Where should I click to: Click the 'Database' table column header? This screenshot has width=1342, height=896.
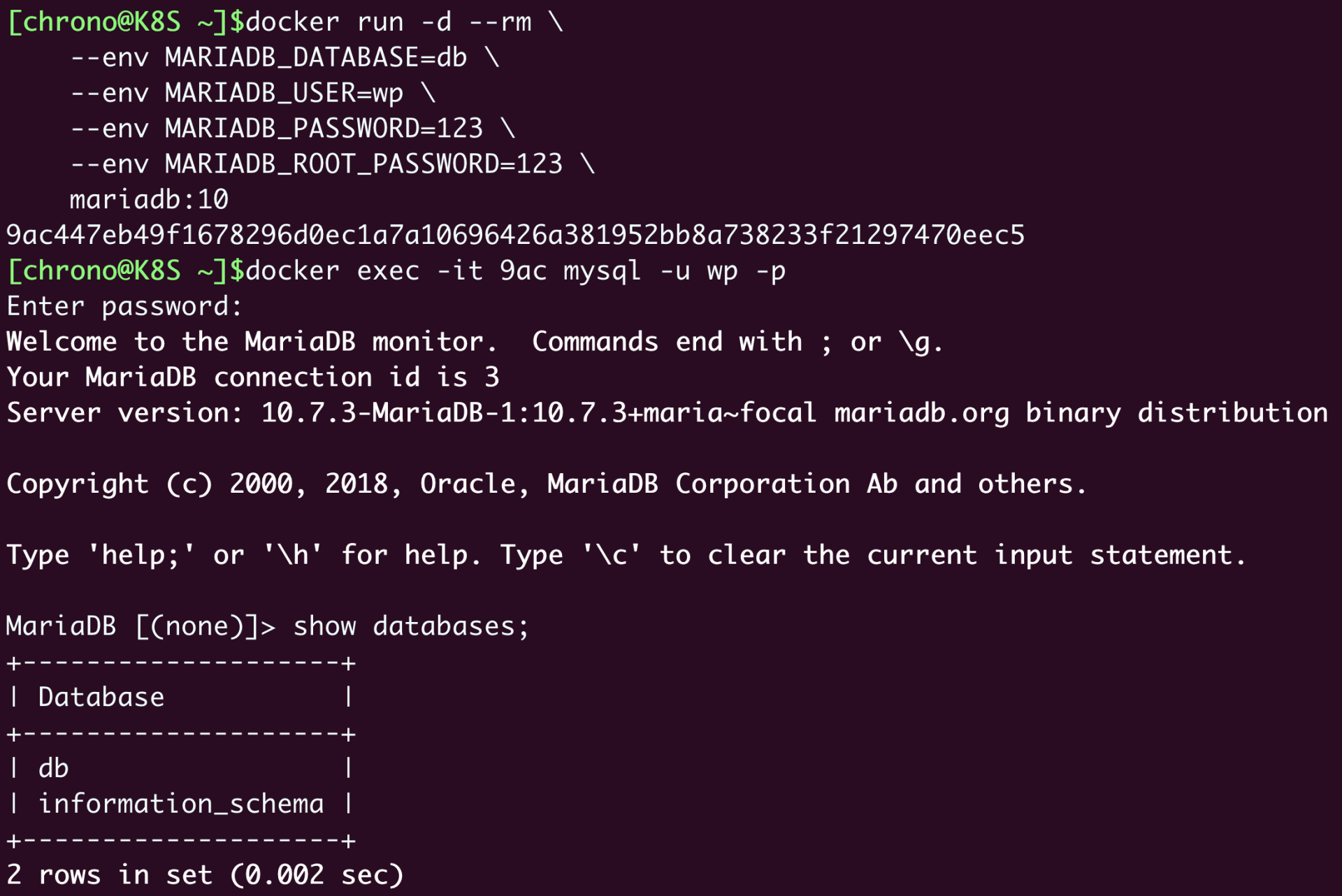coord(101,698)
